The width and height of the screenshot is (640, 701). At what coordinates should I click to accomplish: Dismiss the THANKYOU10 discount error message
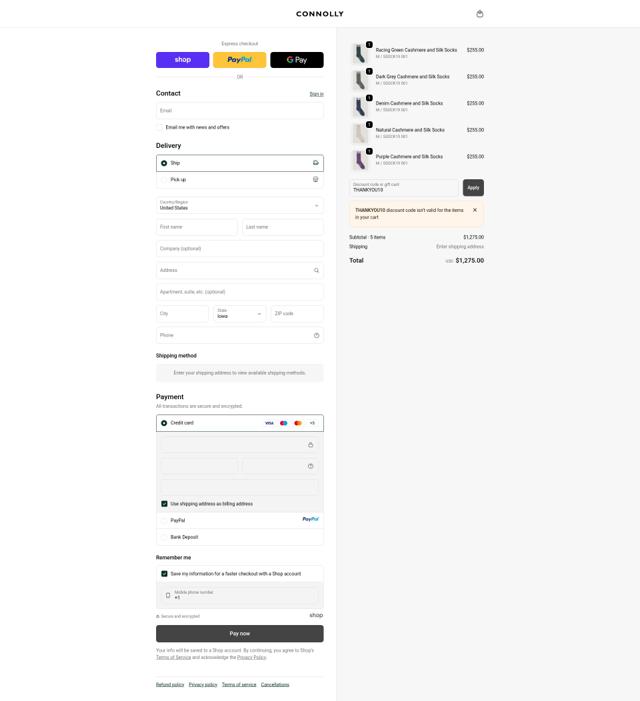click(475, 210)
